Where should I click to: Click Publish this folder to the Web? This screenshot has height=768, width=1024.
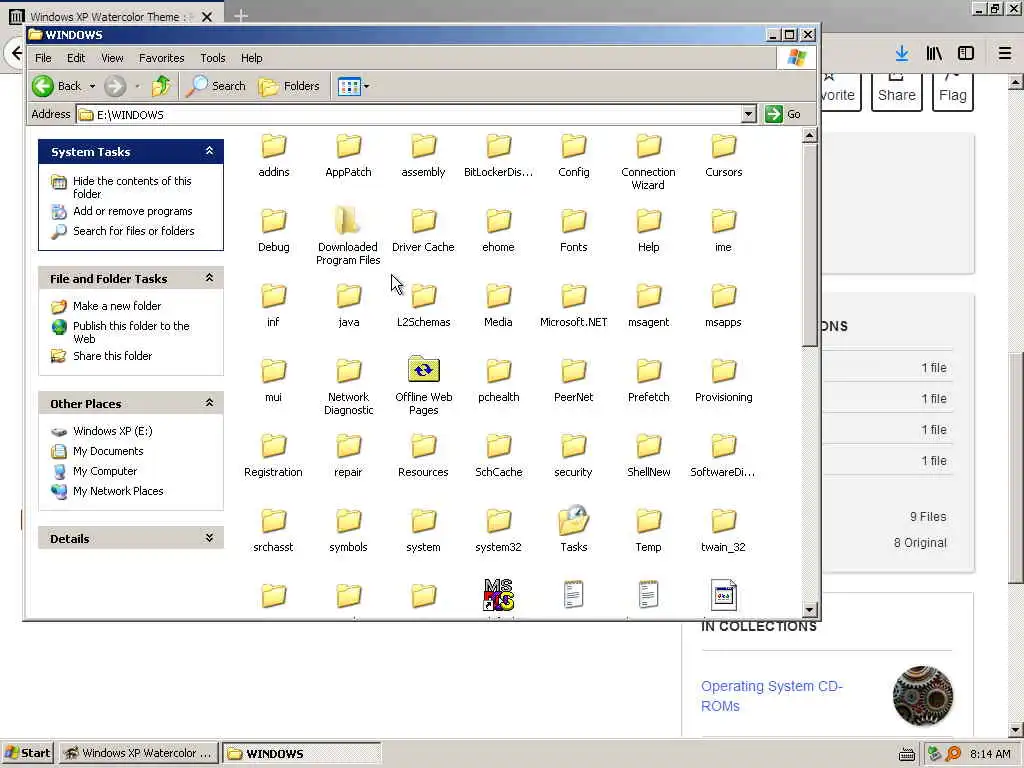131,332
